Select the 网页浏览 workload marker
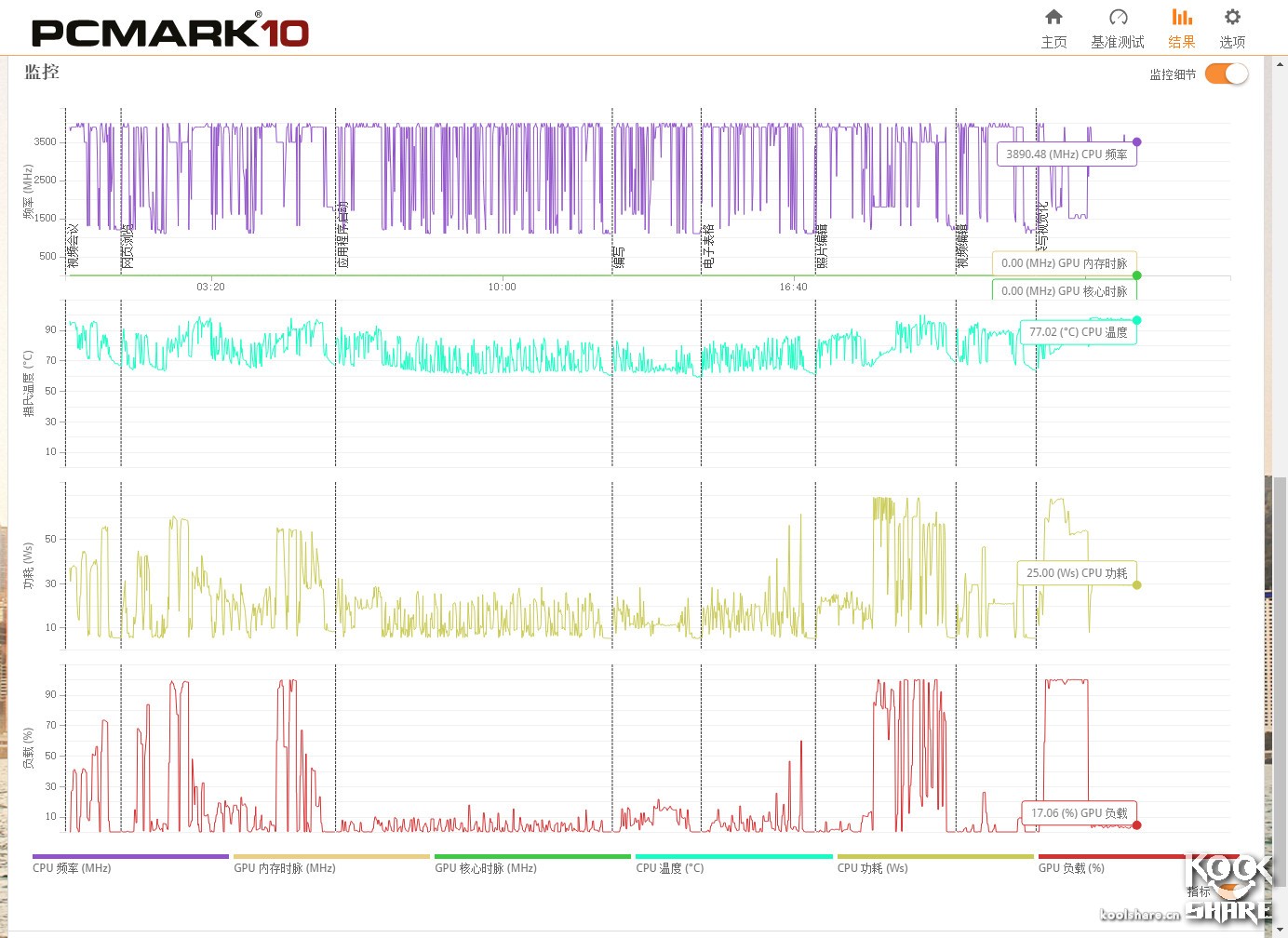 click(x=128, y=247)
